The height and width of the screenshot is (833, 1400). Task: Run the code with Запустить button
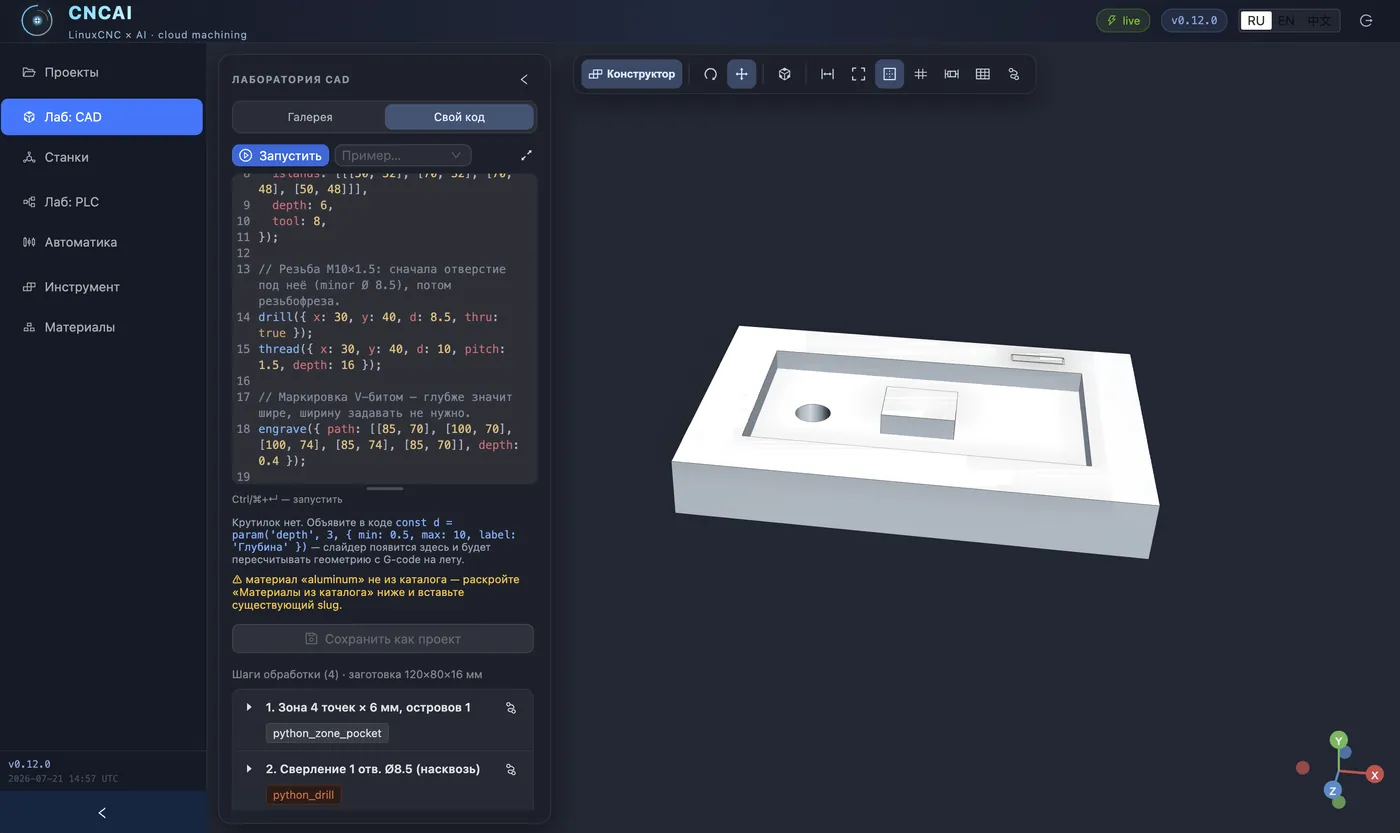point(280,155)
